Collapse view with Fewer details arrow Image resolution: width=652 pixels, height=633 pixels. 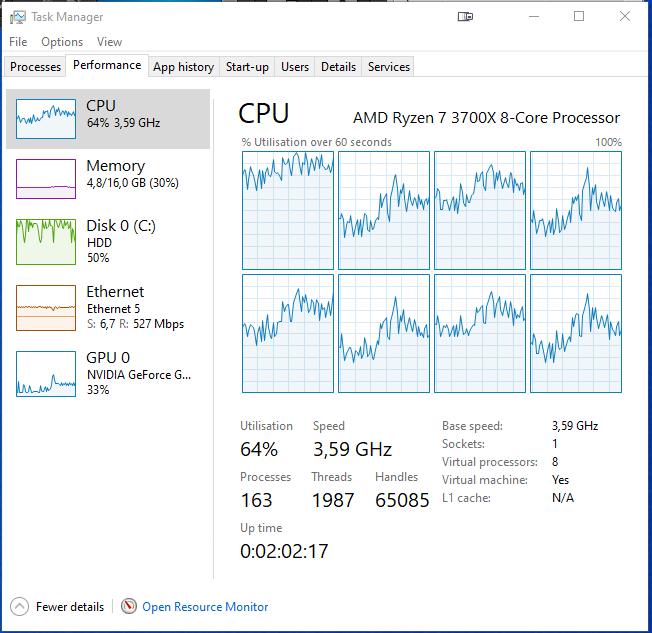click(x=20, y=606)
